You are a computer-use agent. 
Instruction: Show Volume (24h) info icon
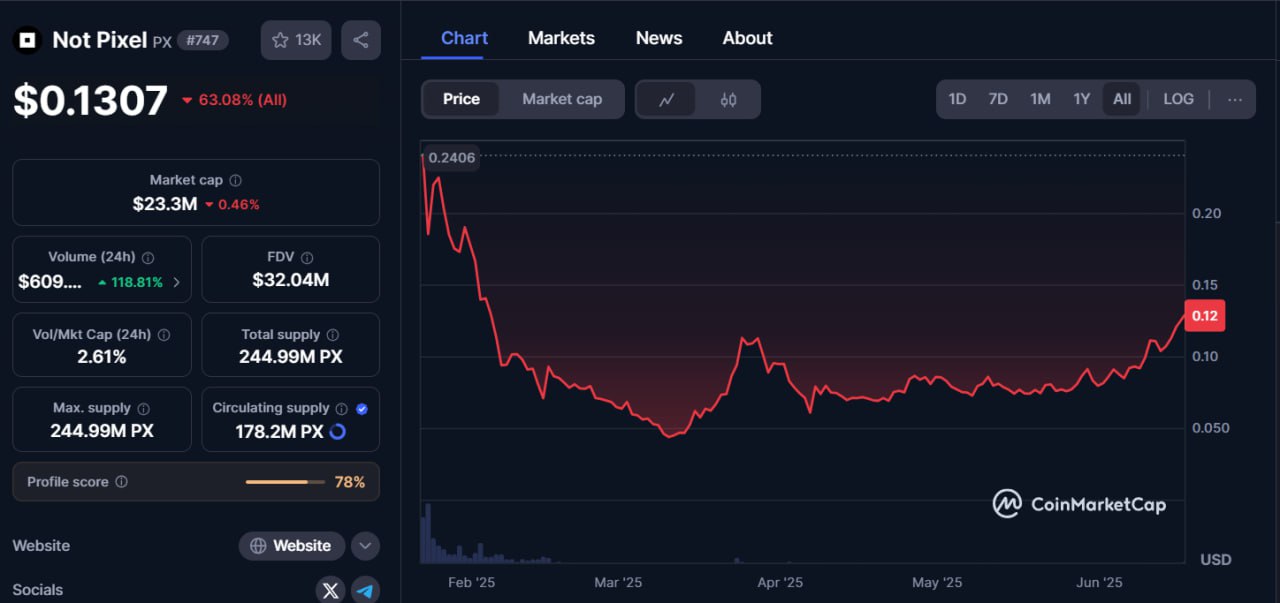point(148,258)
